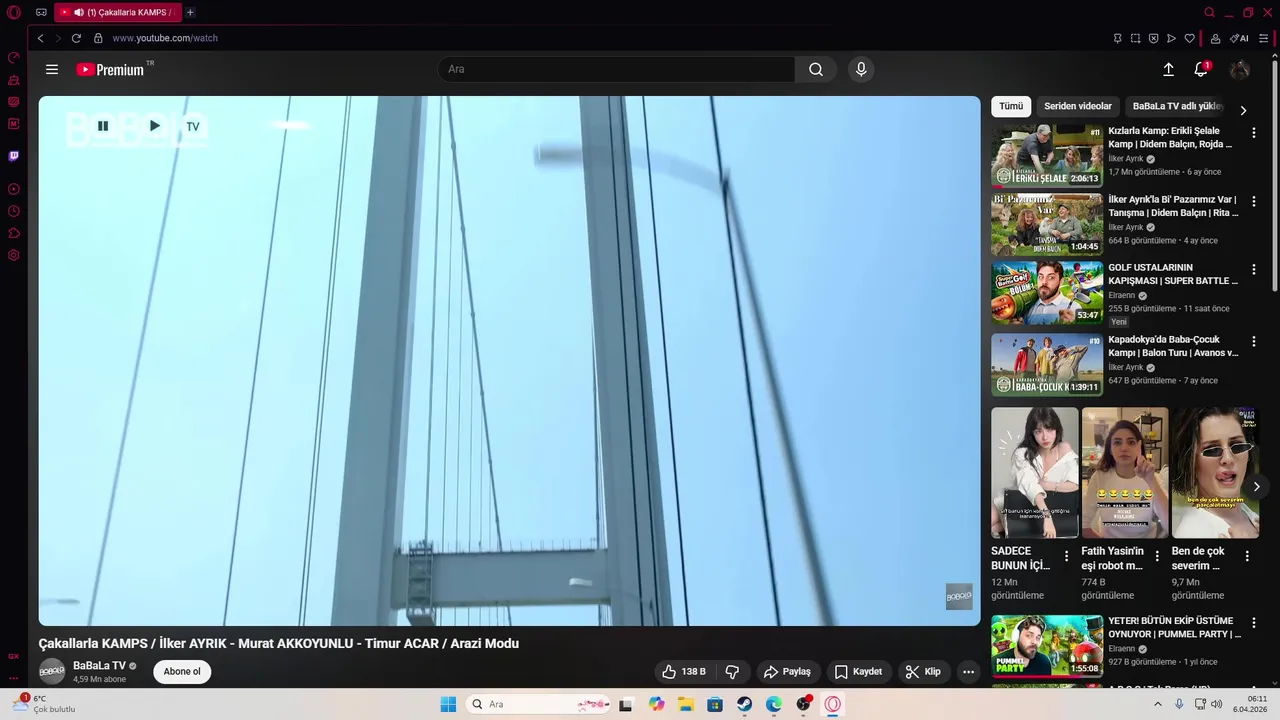Viewport: 1280px width, 720px height.
Task: Open more actions ellipsis under video
Action: click(x=968, y=672)
